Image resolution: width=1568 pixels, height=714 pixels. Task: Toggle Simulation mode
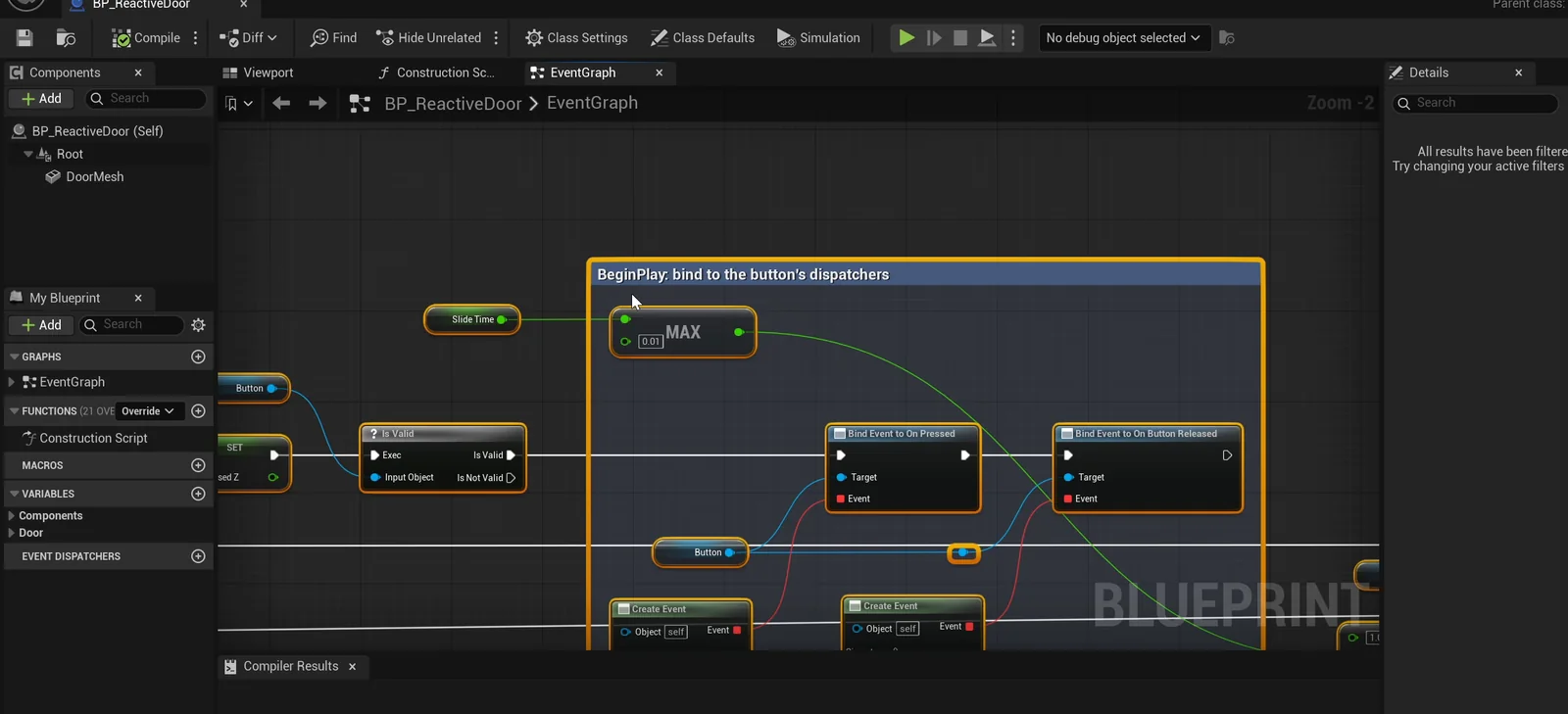[818, 38]
